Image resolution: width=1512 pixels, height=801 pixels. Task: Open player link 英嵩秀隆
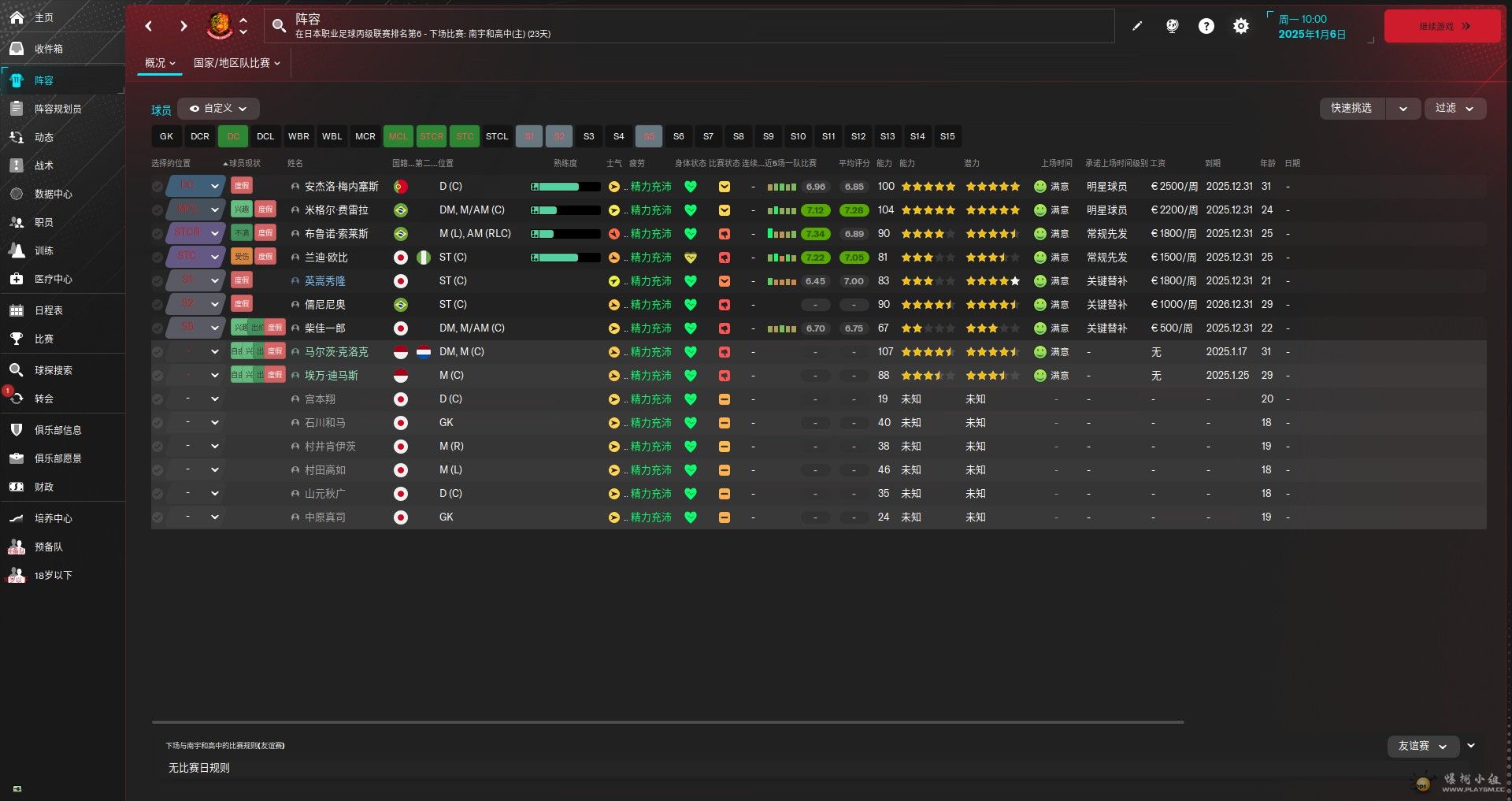[x=325, y=281]
